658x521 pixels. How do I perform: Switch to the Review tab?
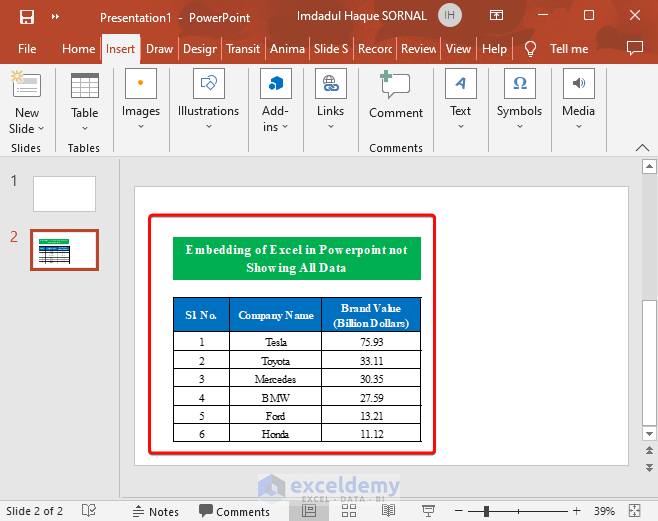click(x=419, y=49)
